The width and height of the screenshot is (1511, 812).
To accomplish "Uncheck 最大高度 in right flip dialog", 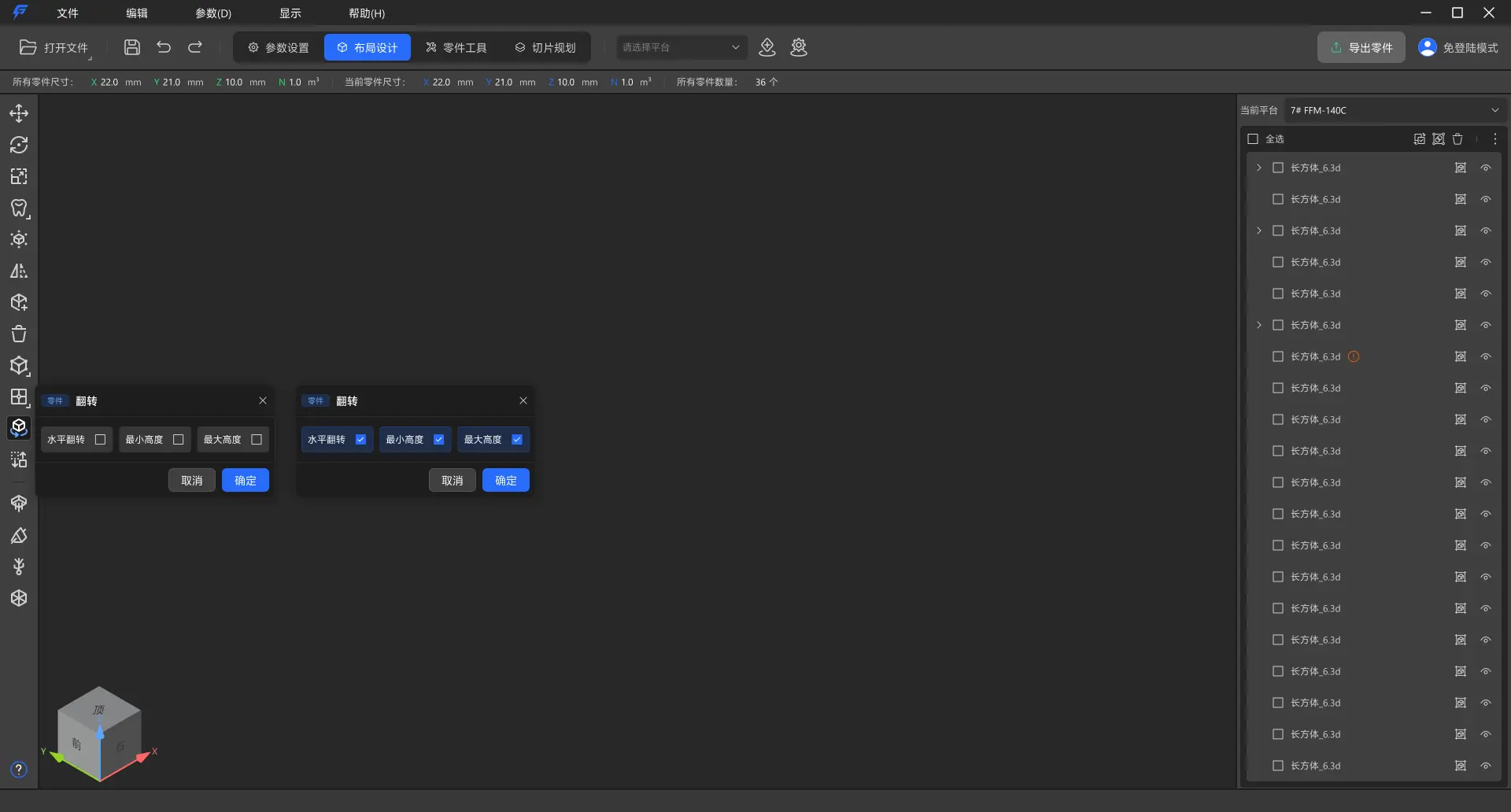I will pyautogui.click(x=517, y=440).
